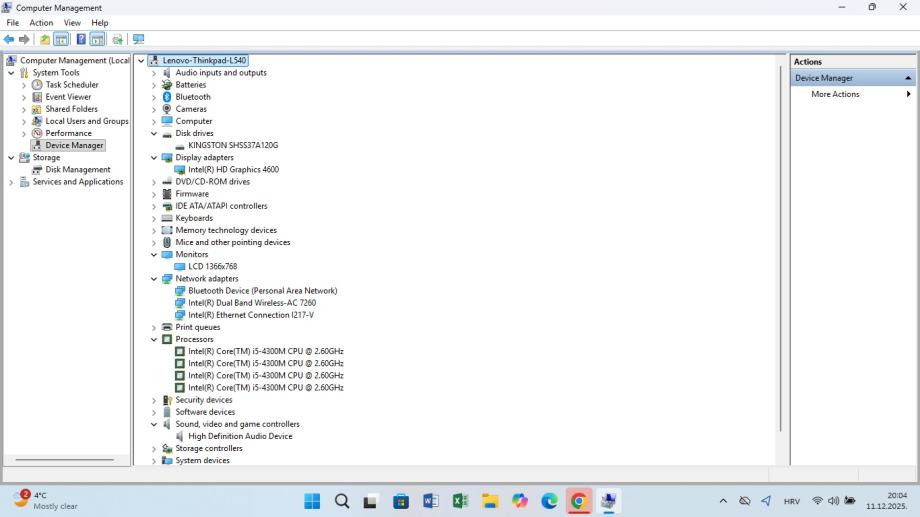Open the View menu

(72, 22)
